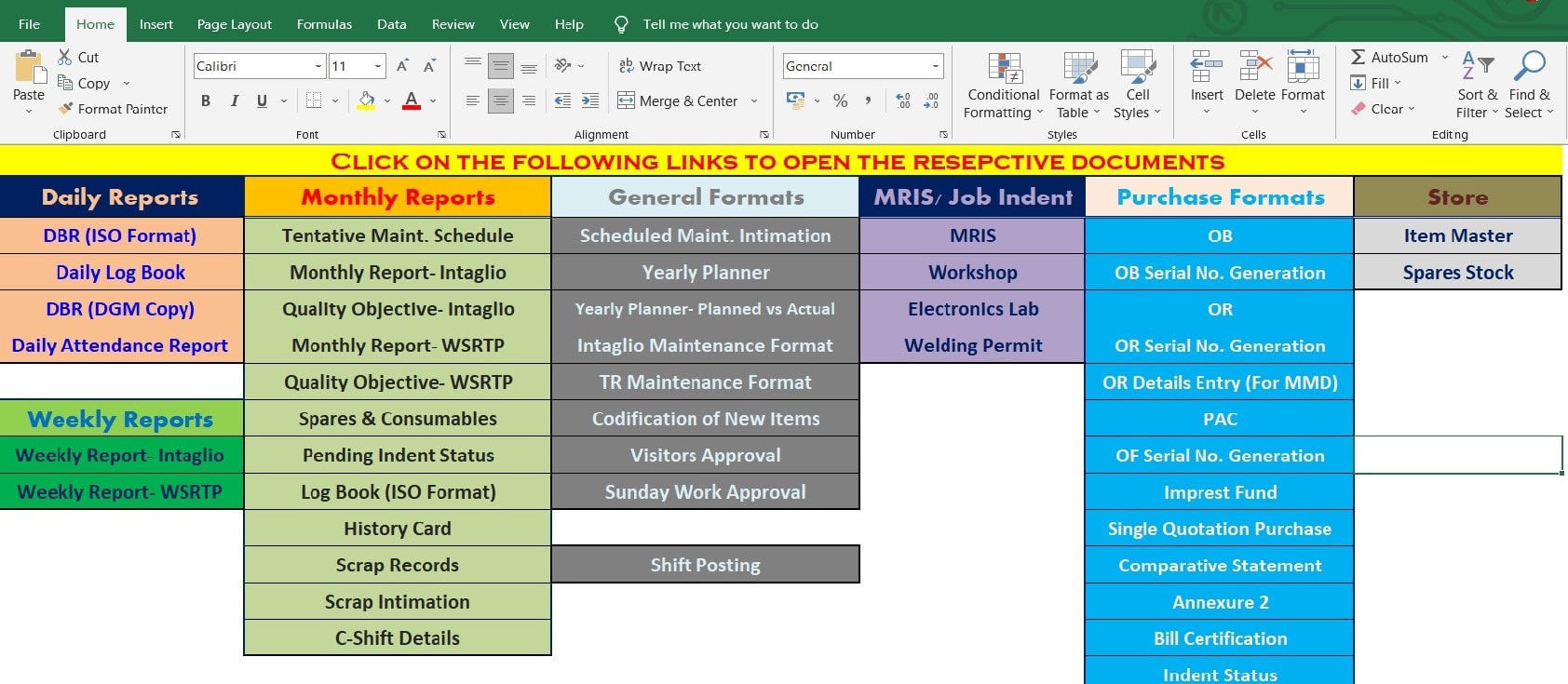
Task: Open the Calibri font name dropdown
Action: tap(318, 66)
